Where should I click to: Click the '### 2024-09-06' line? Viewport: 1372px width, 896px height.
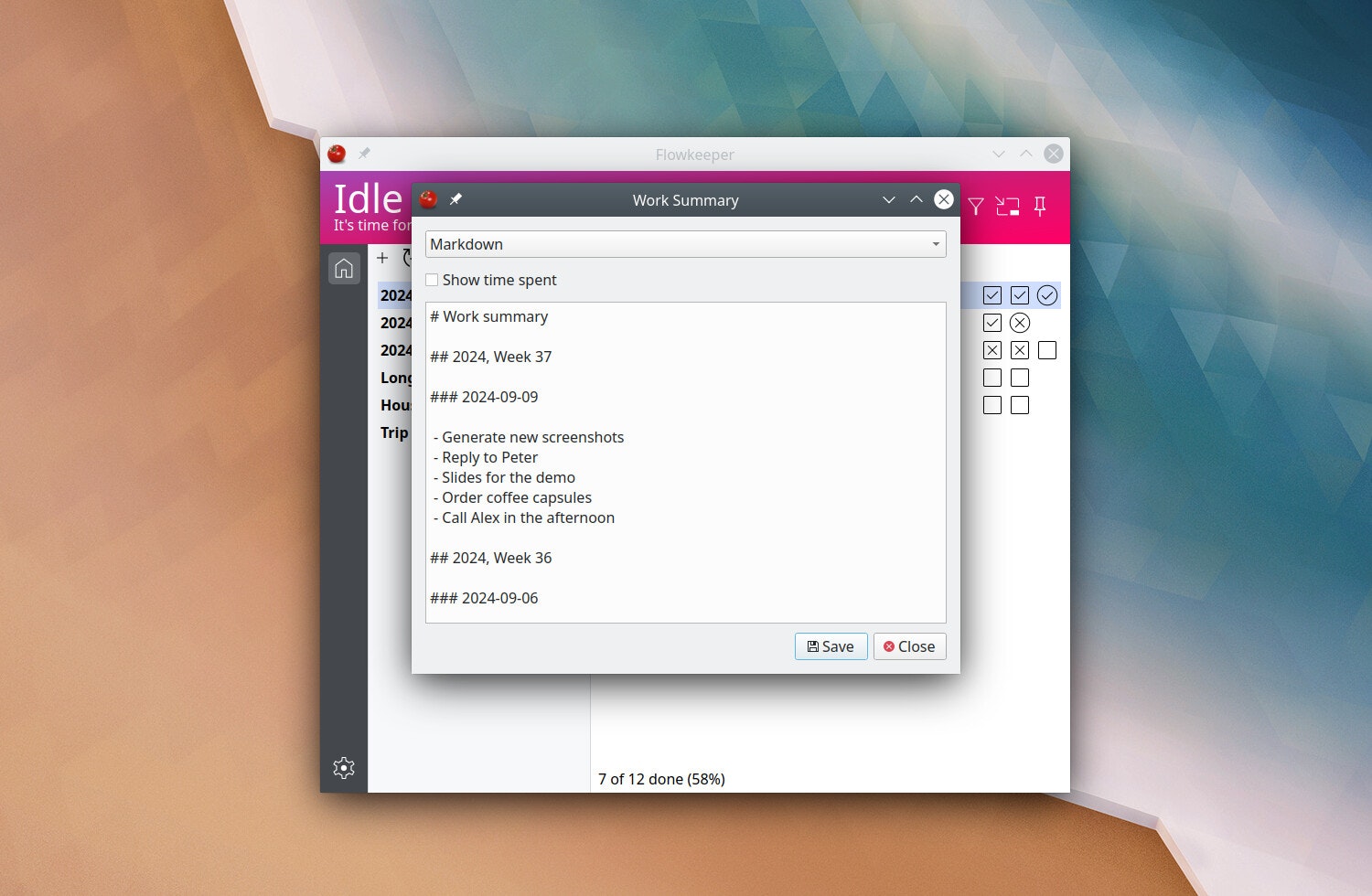484,598
